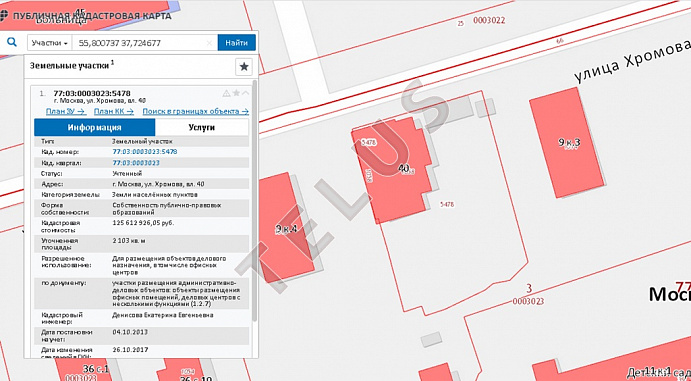Click cadastral number link 77:03:0003023:5478 in table
This screenshot has height=381, width=691.
click(145, 152)
